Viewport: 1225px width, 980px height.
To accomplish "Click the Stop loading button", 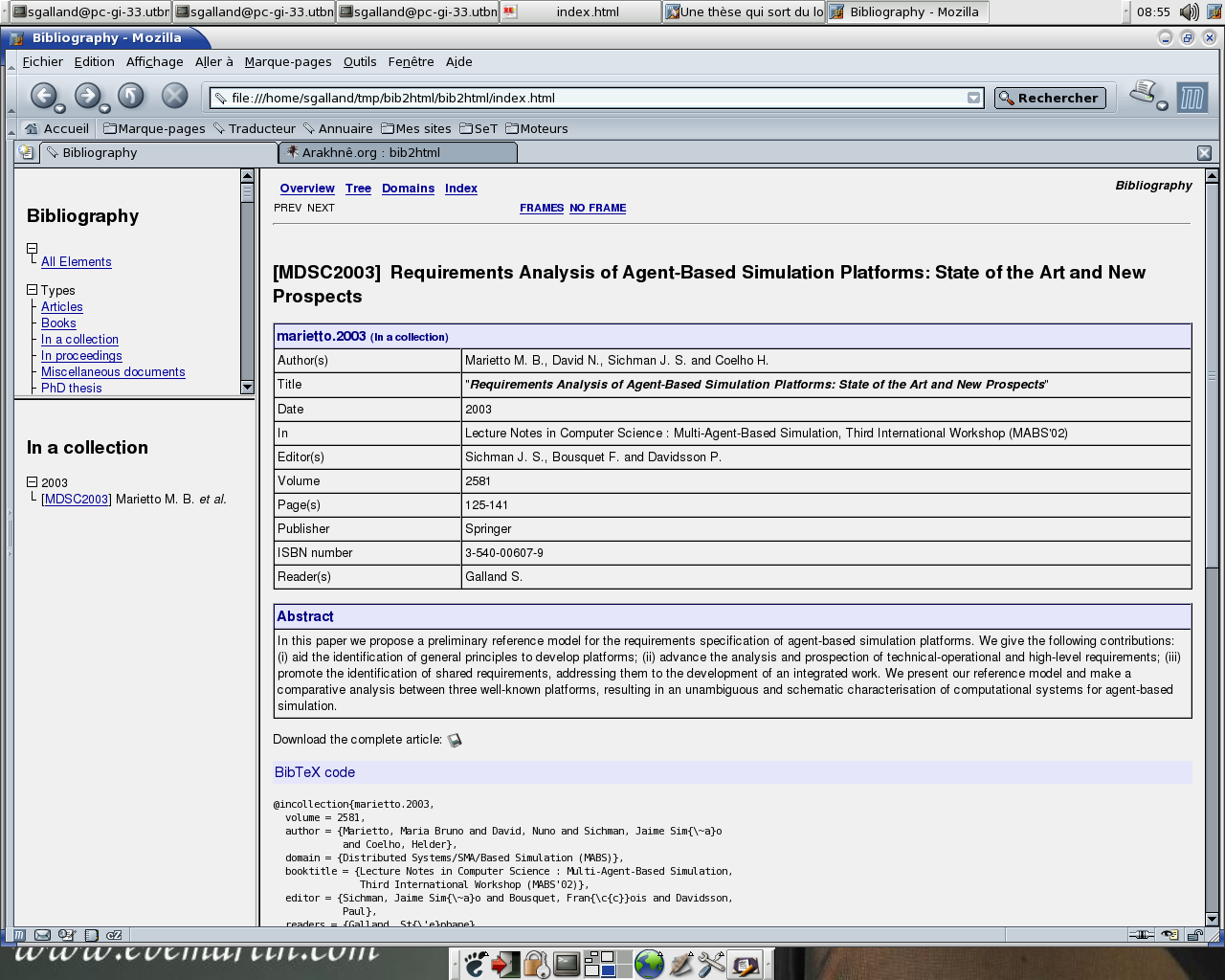I will click(x=174, y=96).
